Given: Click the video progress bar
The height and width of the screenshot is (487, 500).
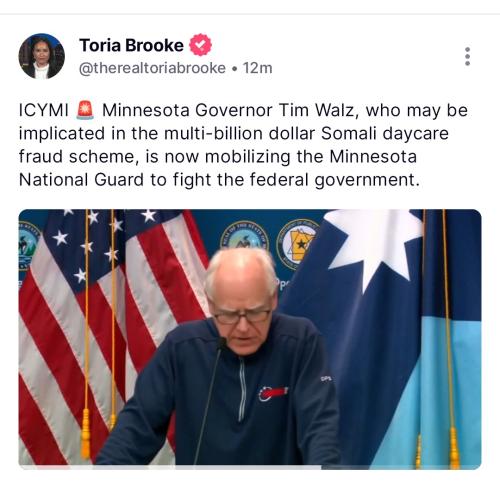Looking at the screenshot, I should [x=250, y=467].
